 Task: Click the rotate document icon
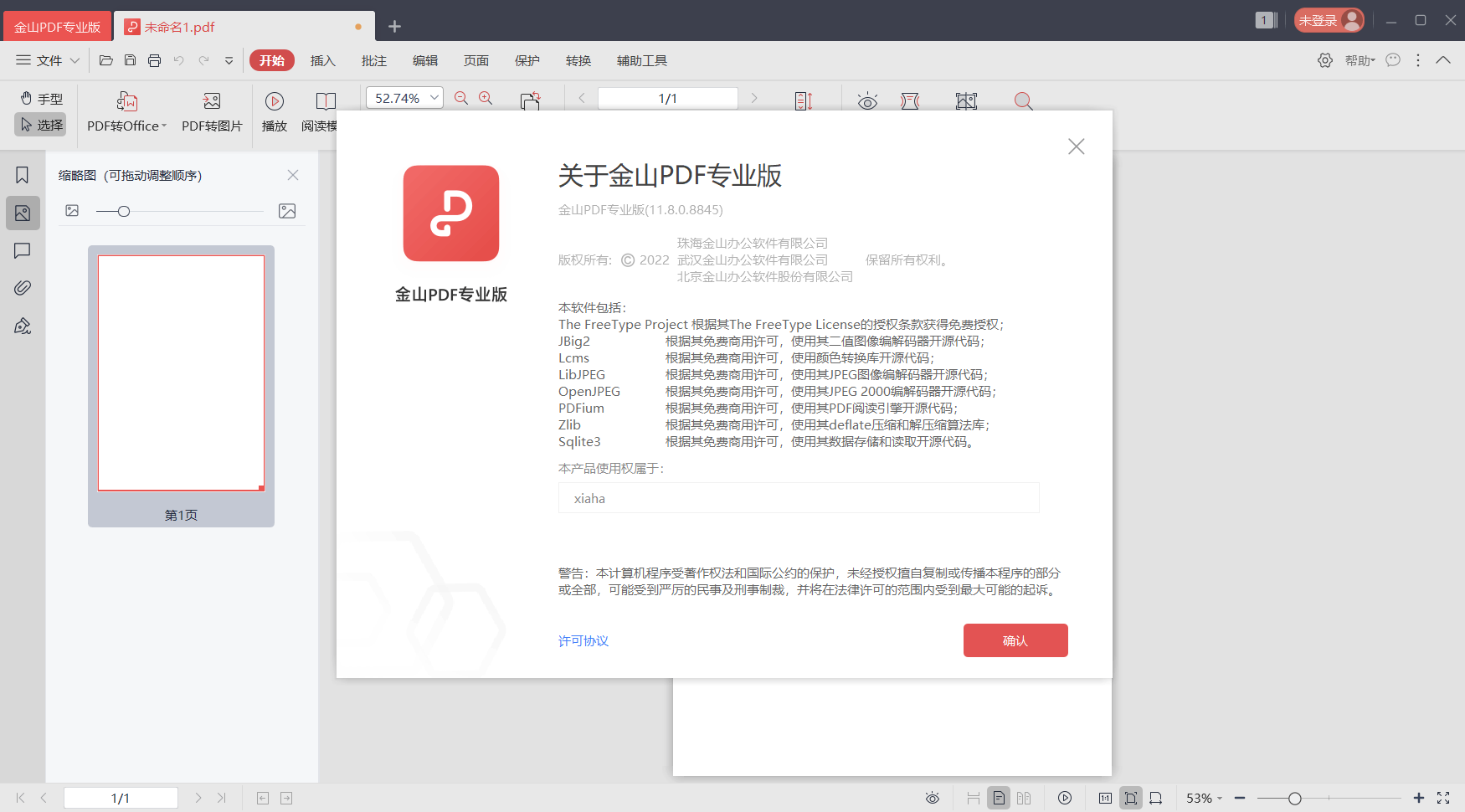(x=530, y=100)
